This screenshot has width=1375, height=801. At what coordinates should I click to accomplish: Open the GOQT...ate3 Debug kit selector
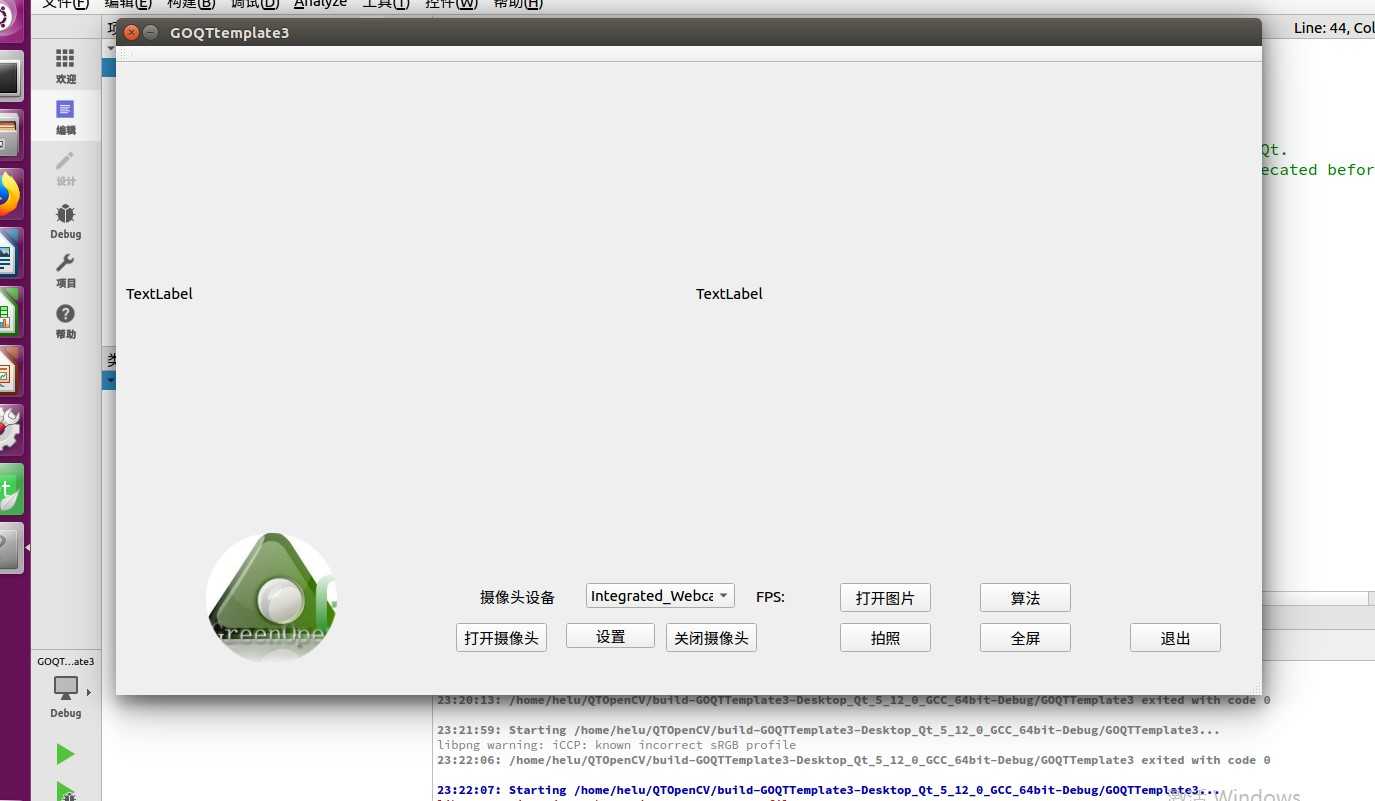click(65, 687)
